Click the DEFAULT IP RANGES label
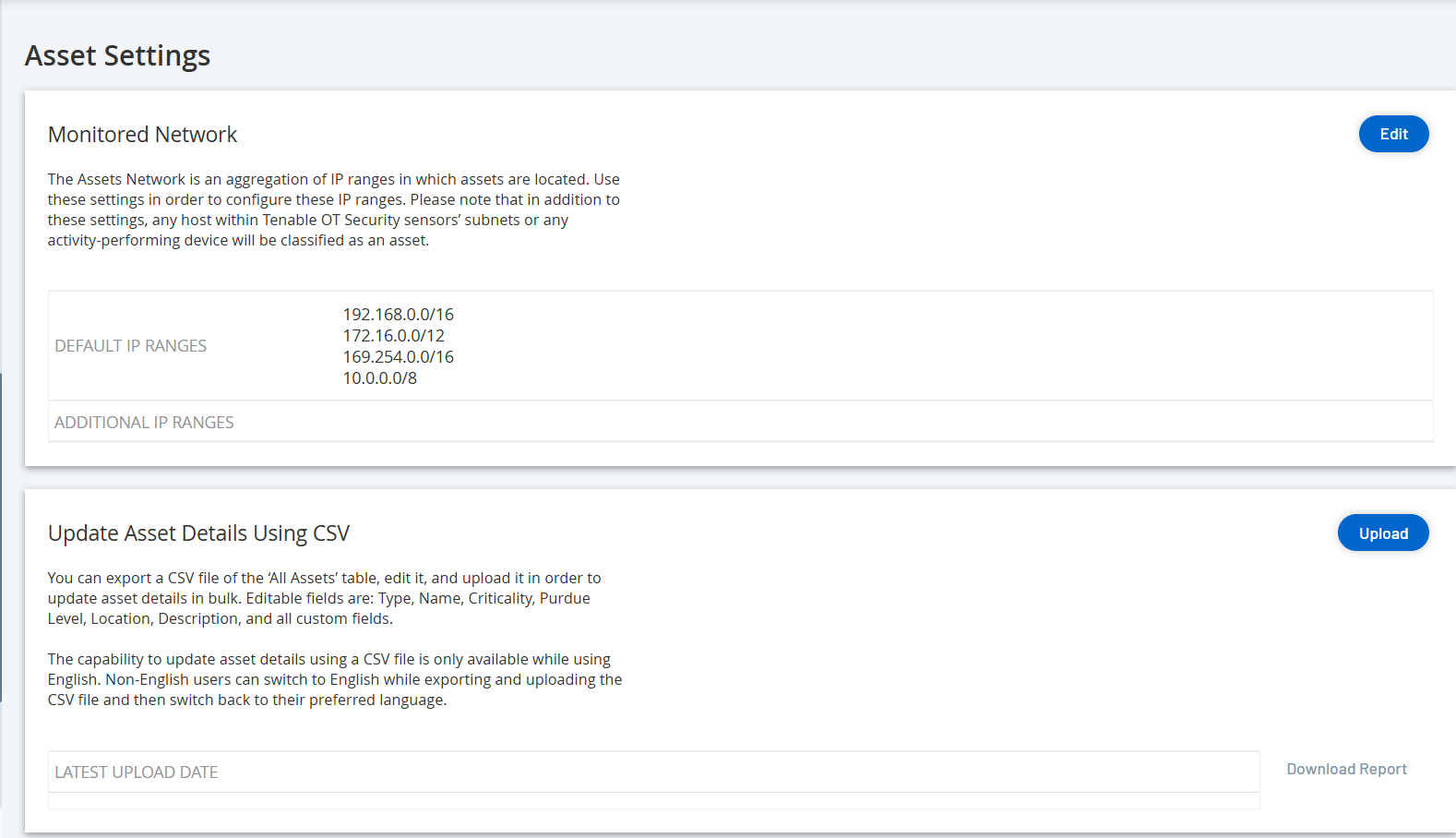The height and width of the screenshot is (838, 1456). pos(130,346)
